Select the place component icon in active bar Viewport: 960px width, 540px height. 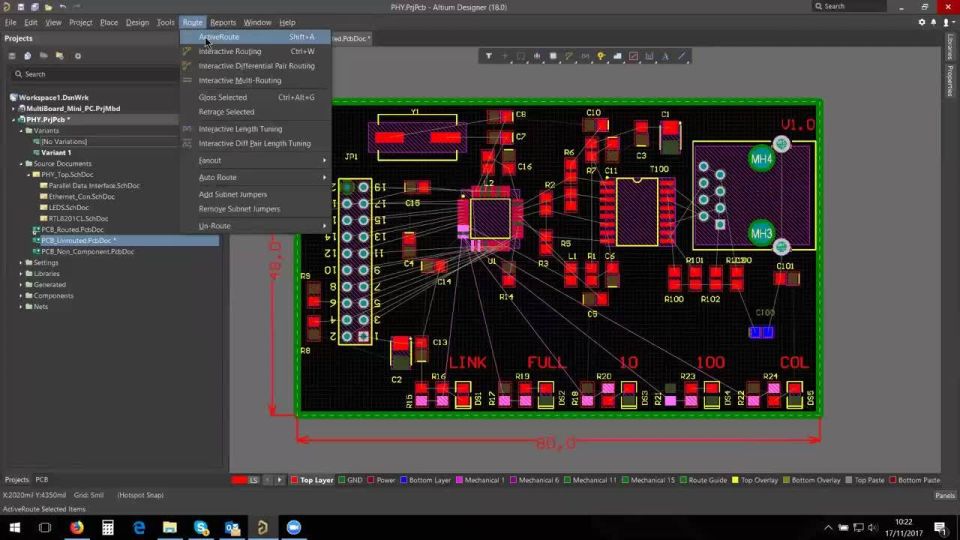[x=553, y=56]
